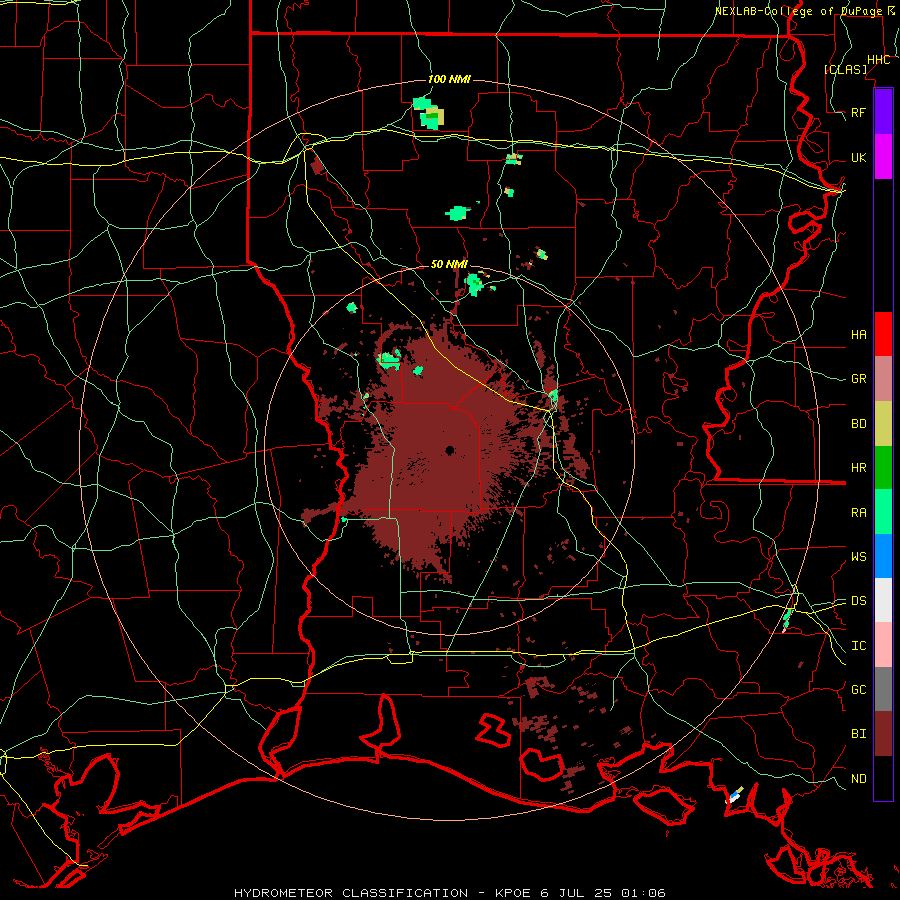The height and width of the screenshot is (900, 900).
Task: Click the 50 NMI range ring label
Action: point(449,264)
